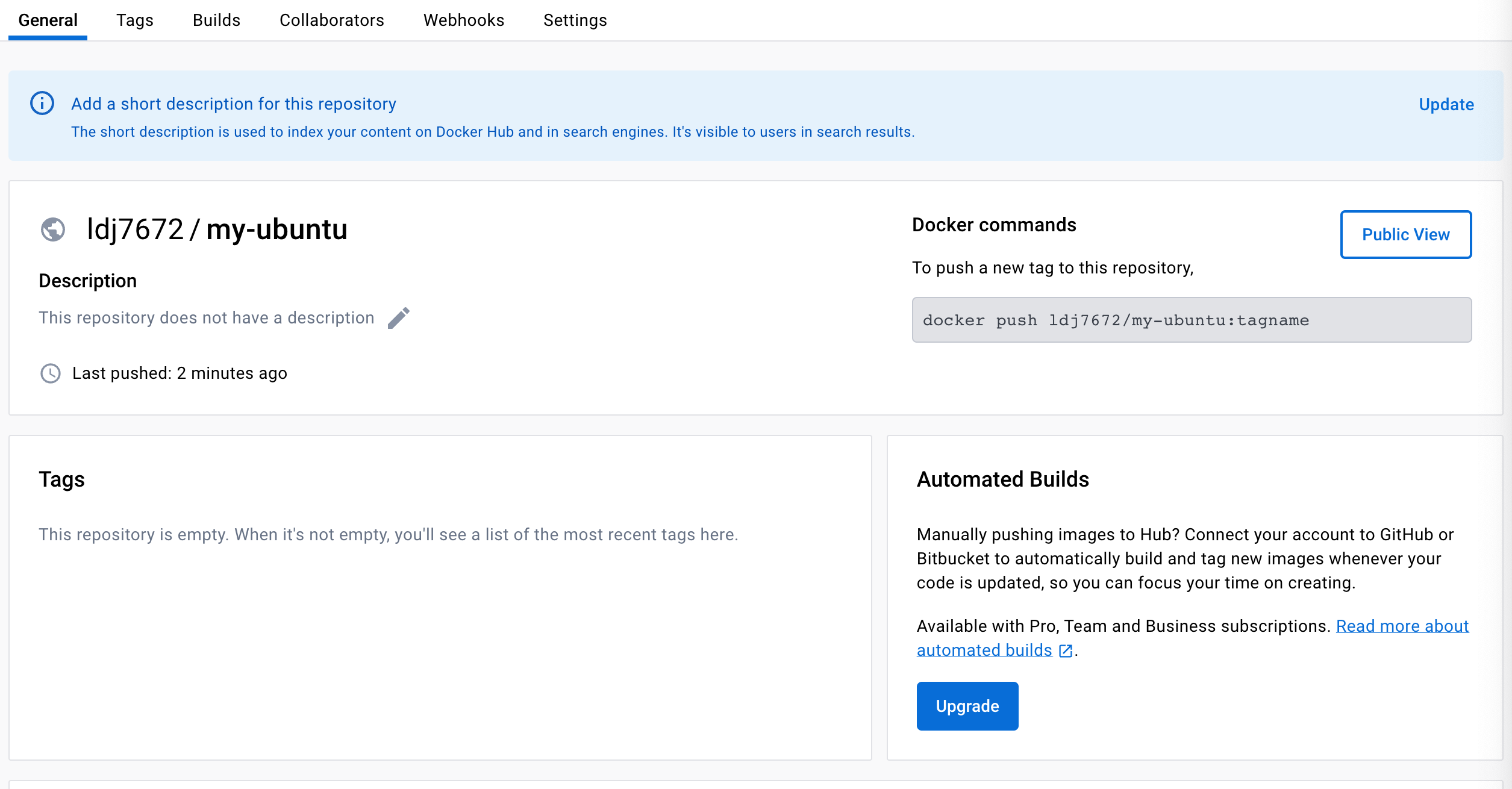The image size is (1512, 789).
Task: Go to the Collaborators tab
Action: pyautogui.click(x=331, y=20)
